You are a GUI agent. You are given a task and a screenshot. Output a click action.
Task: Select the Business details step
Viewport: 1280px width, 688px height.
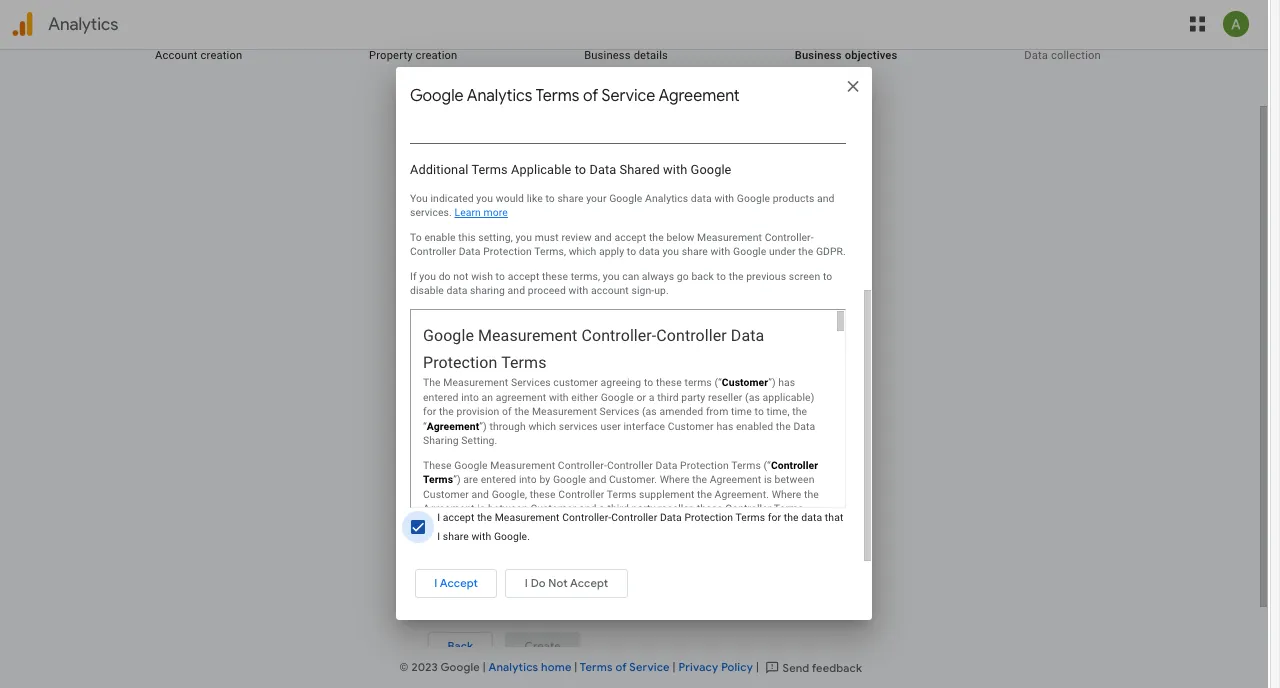626,55
